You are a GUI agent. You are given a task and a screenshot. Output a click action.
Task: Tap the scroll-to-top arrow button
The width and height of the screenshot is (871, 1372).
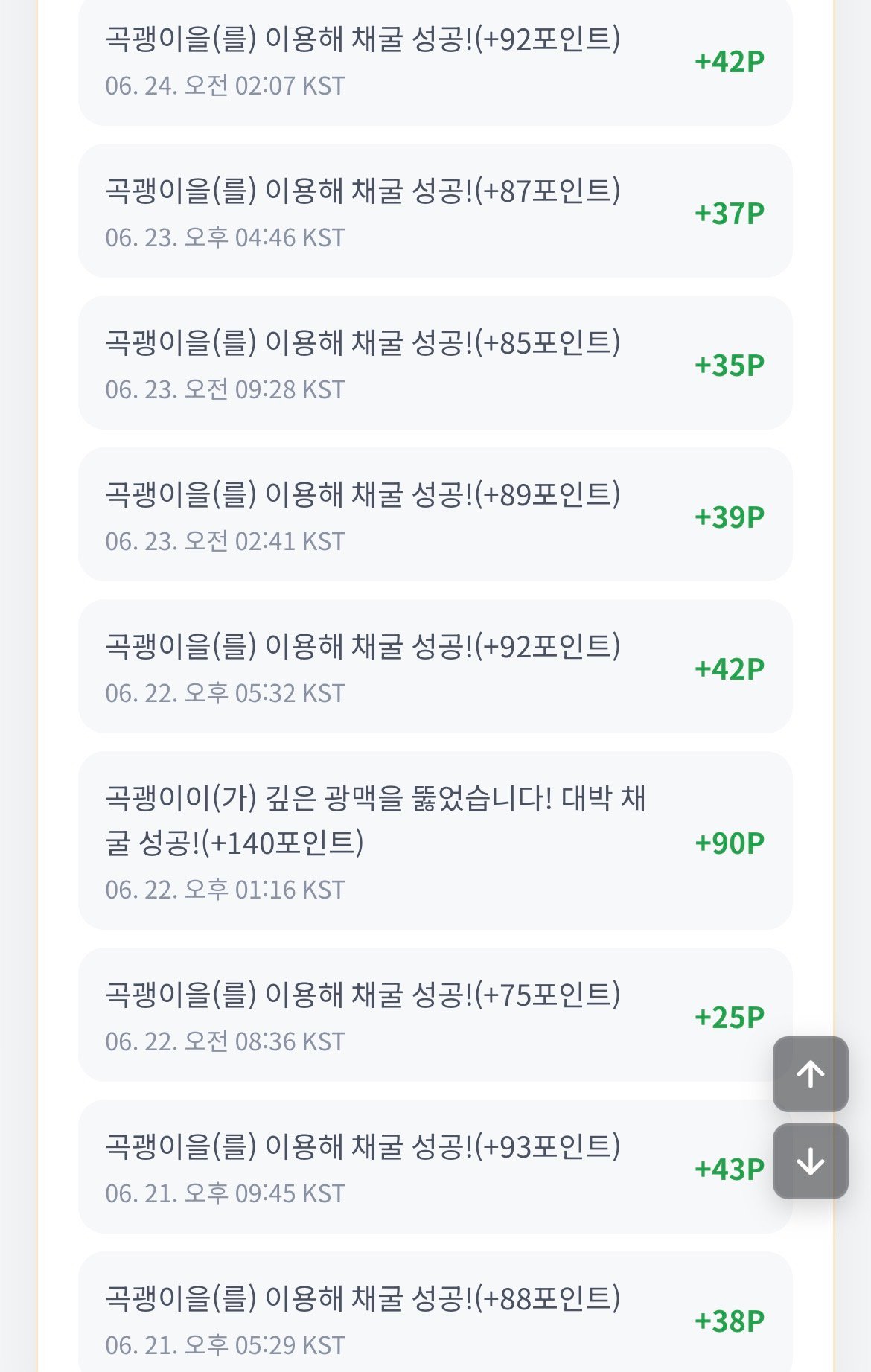810,1073
